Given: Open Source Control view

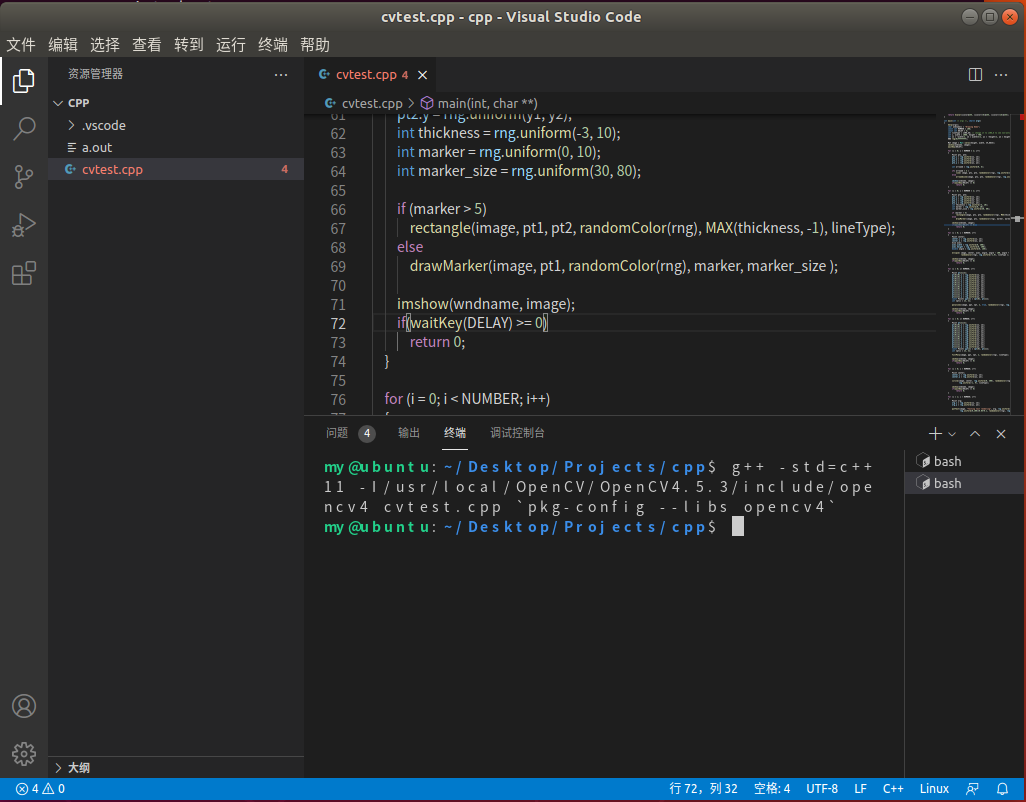Looking at the screenshot, I should (24, 177).
